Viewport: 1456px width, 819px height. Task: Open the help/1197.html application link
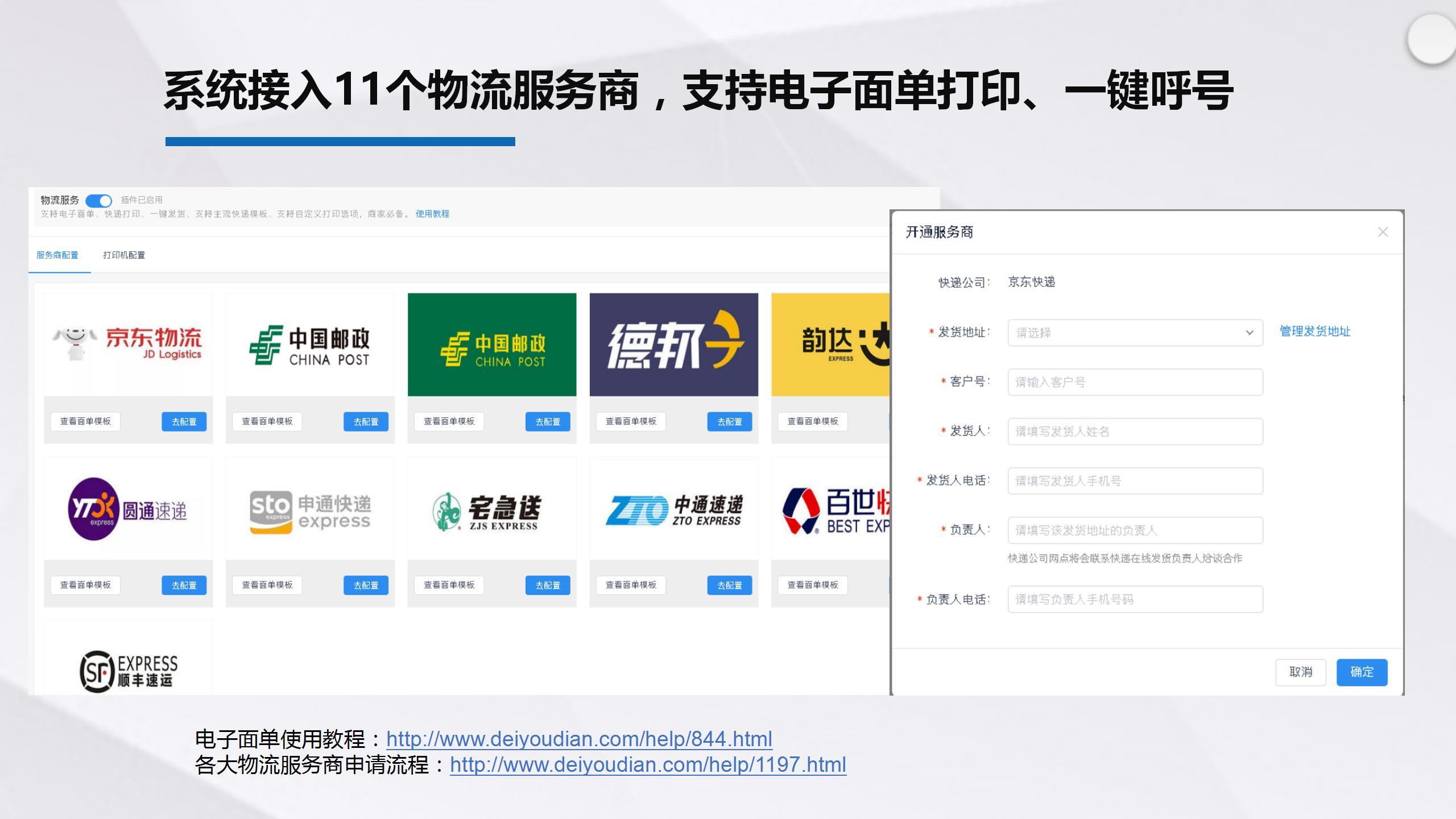[x=648, y=764]
